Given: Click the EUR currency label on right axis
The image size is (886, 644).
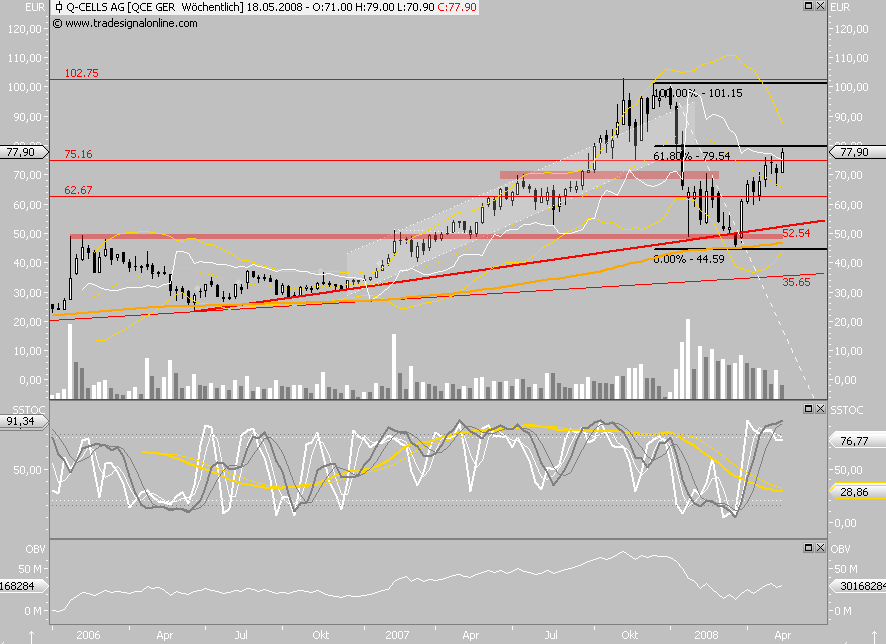Looking at the screenshot, I should click(840, 7).
